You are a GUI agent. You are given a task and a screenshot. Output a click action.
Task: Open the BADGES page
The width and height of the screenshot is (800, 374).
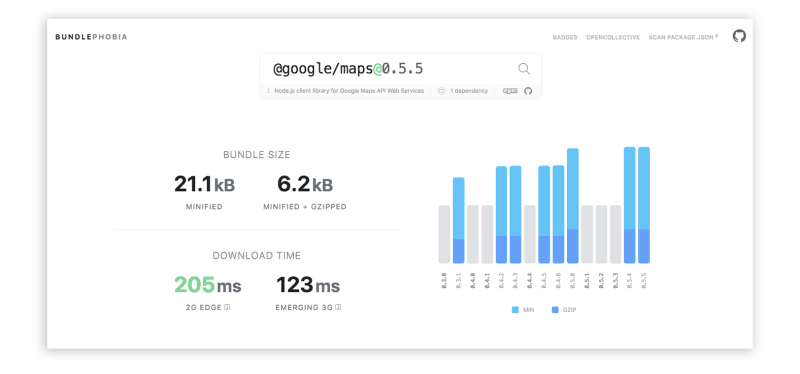click(565, 37)
